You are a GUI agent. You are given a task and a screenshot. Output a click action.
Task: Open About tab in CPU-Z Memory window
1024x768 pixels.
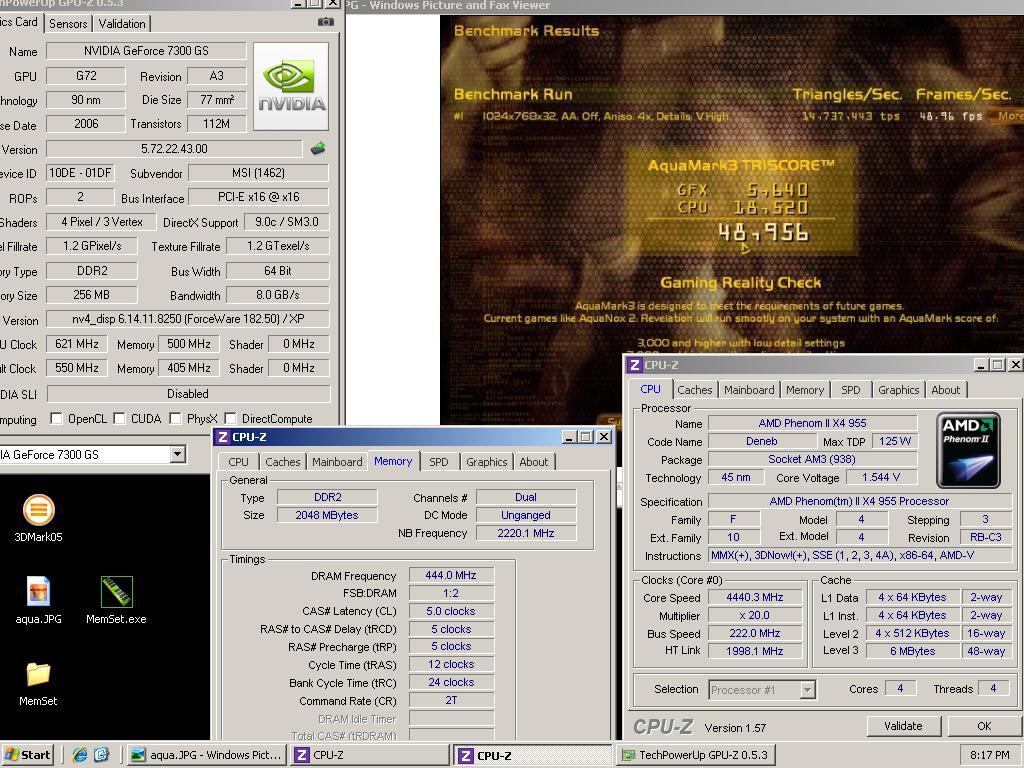[534, 462]
